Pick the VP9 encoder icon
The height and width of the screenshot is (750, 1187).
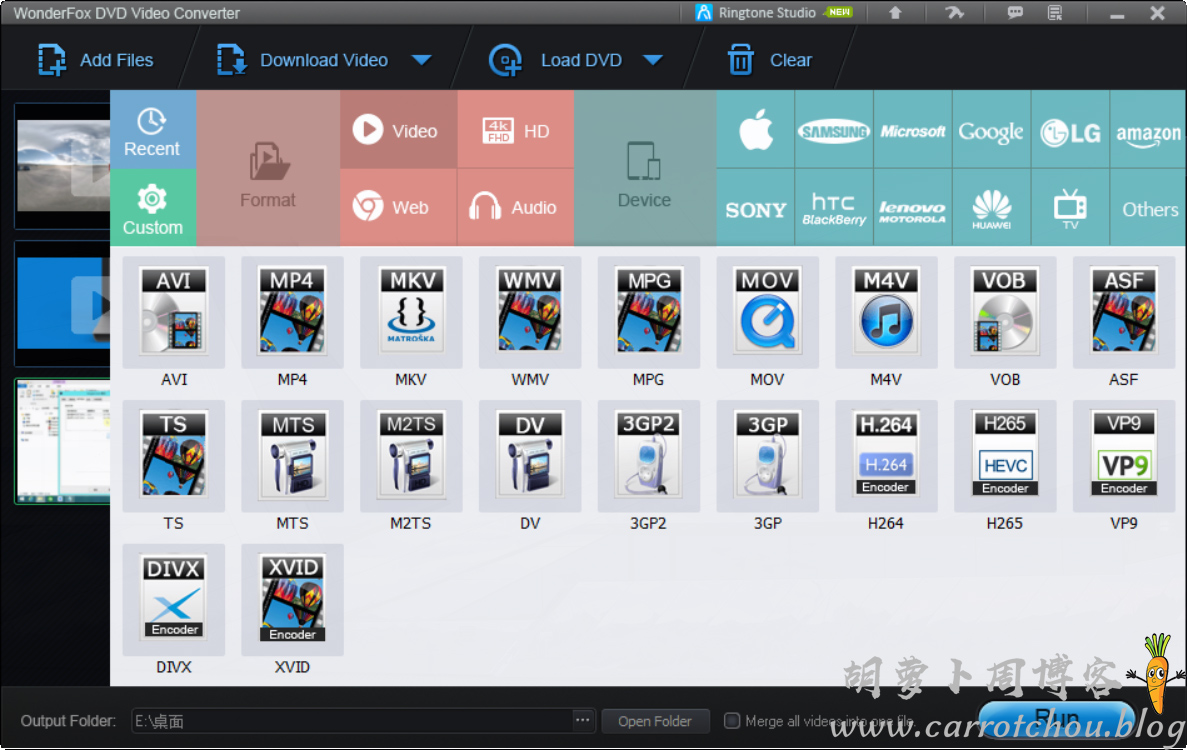point(1124,456)
